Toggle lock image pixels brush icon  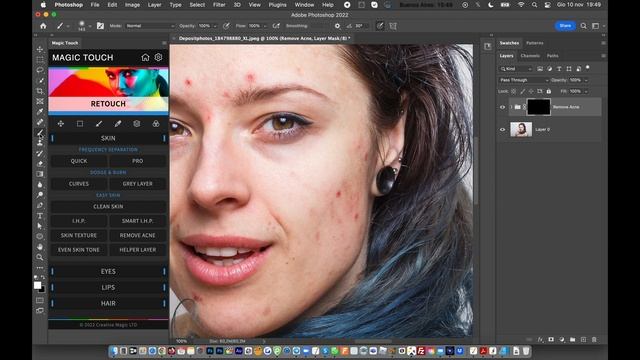(522, 91)
